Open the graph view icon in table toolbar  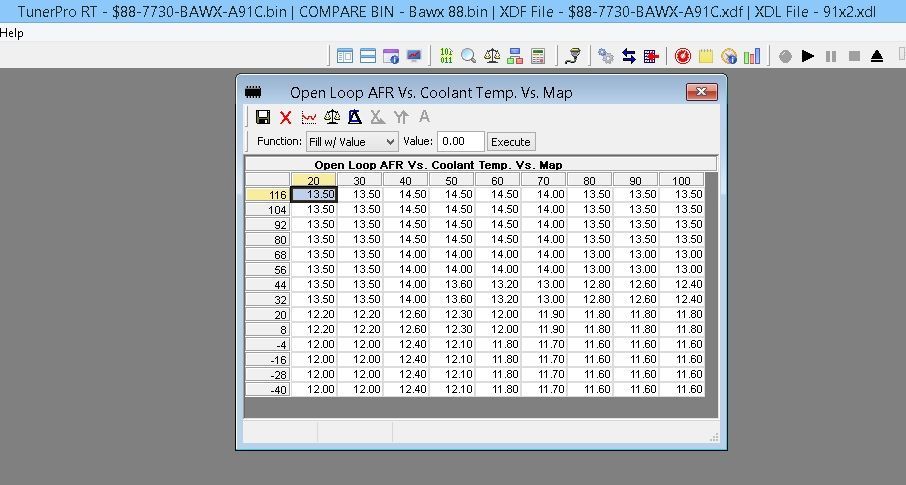[309, 118]
